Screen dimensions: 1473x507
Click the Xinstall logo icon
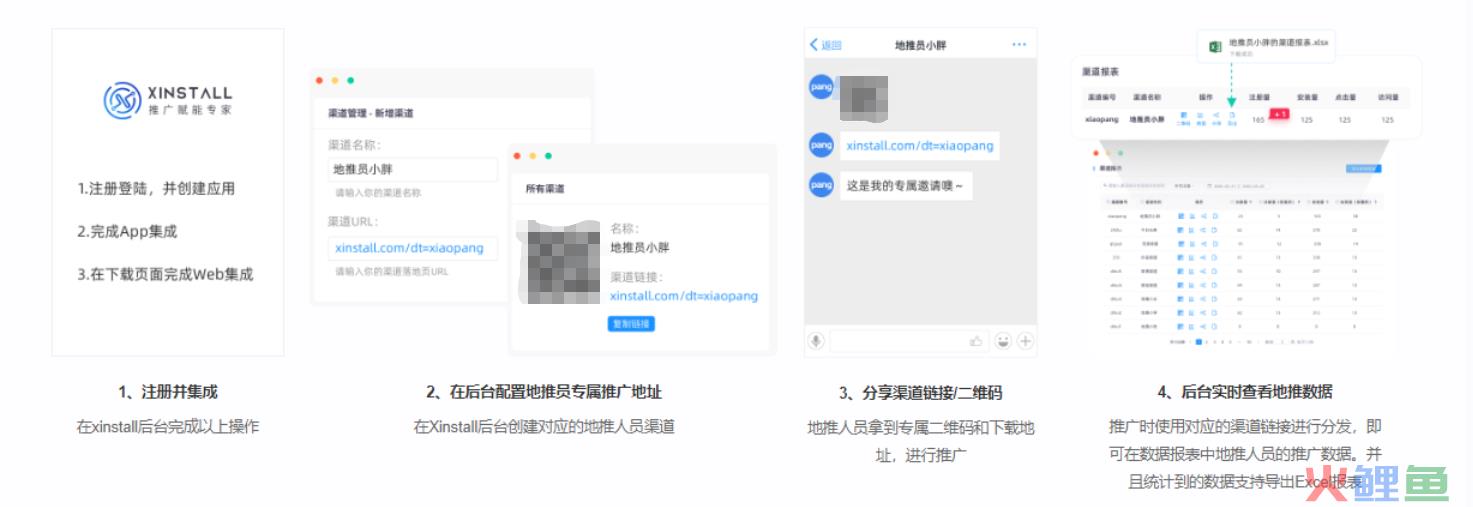click(x=122, y=100)
